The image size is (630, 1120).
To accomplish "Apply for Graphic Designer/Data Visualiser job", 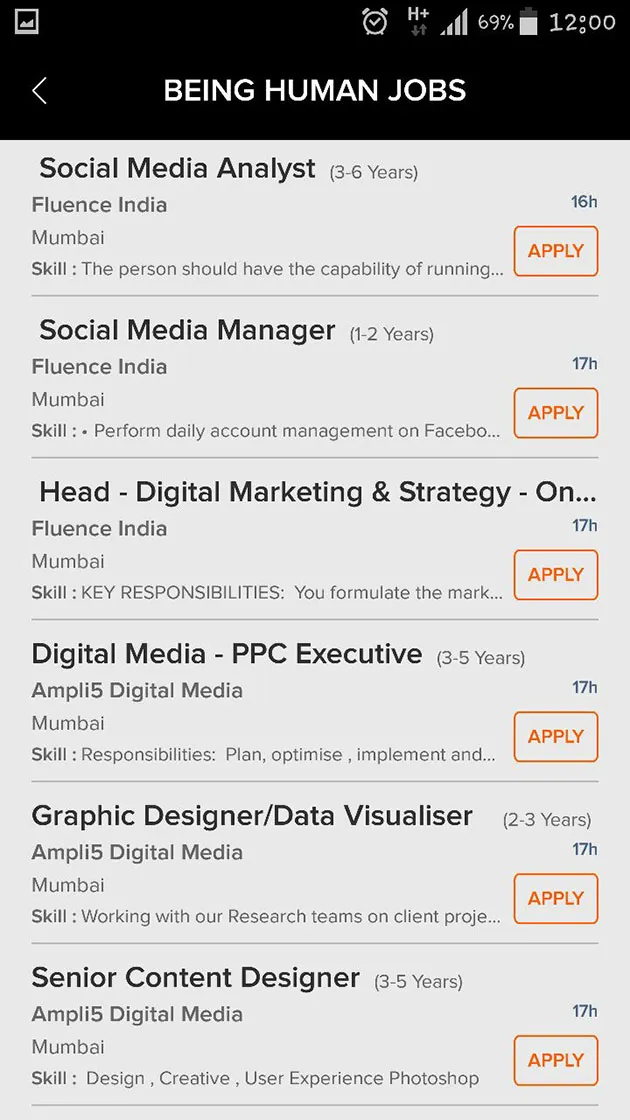I will coord(556,899).
